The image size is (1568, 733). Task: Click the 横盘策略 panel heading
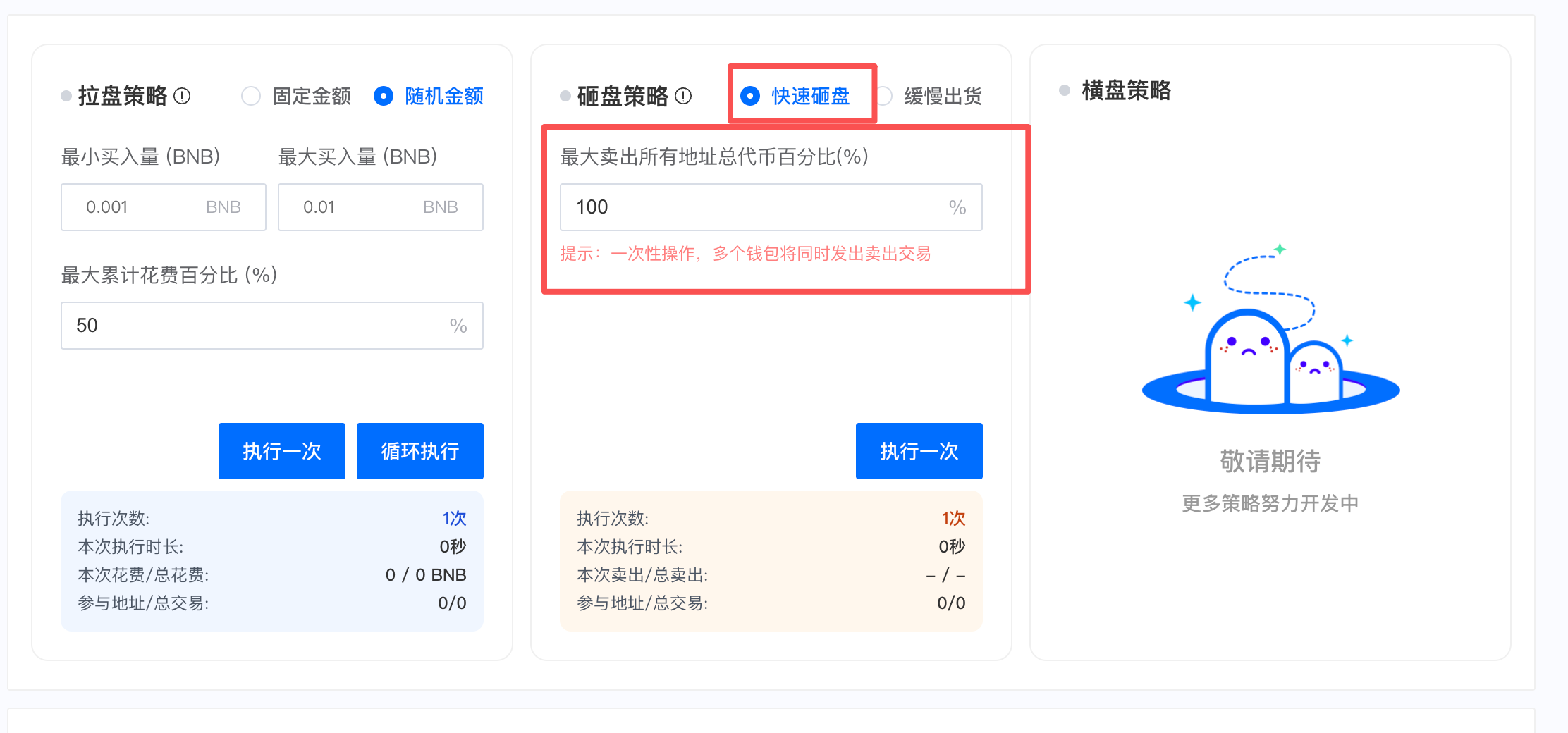[1126, 90]
